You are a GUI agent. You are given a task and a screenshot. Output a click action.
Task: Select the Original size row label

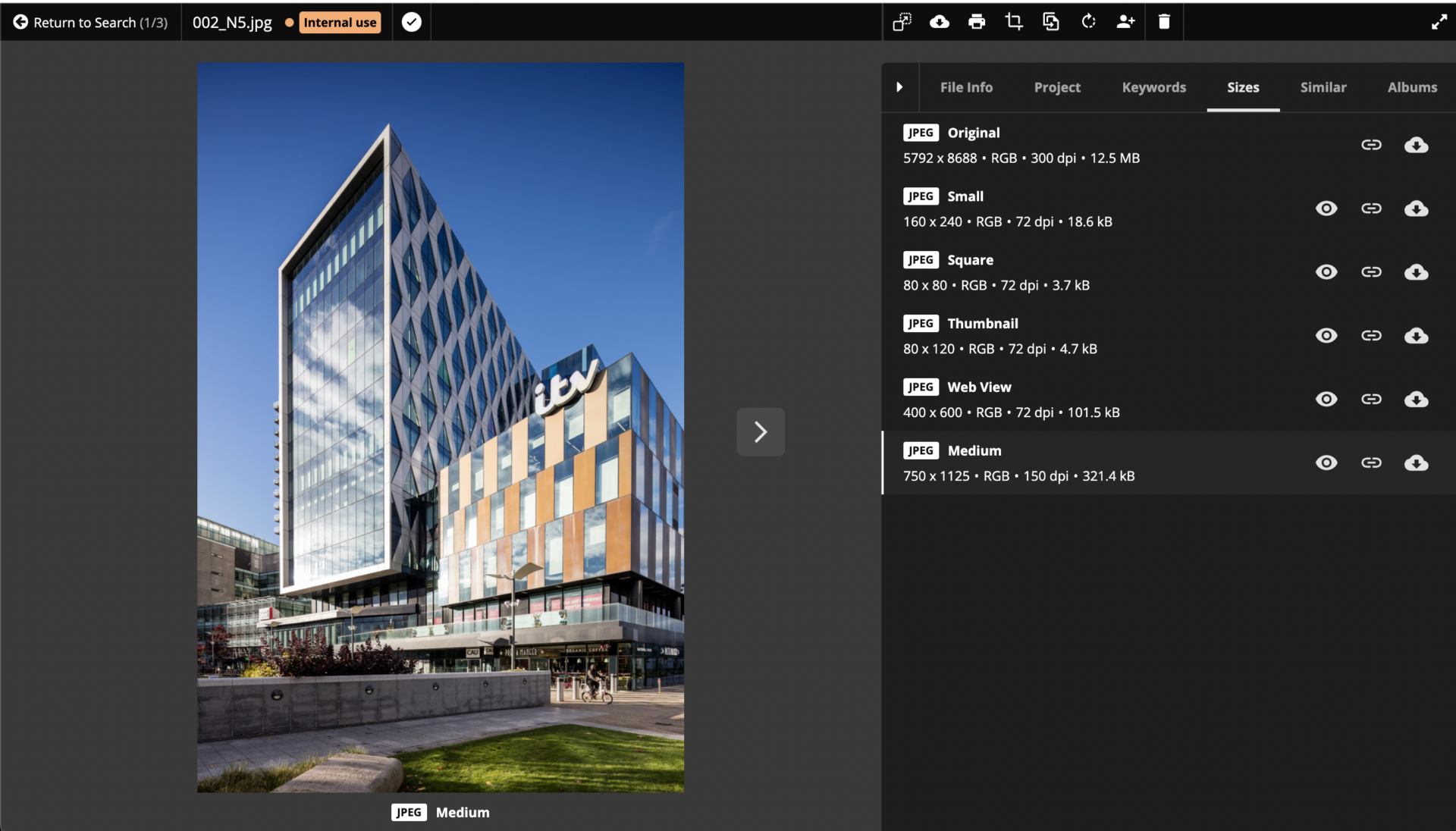tap(974, 133)
